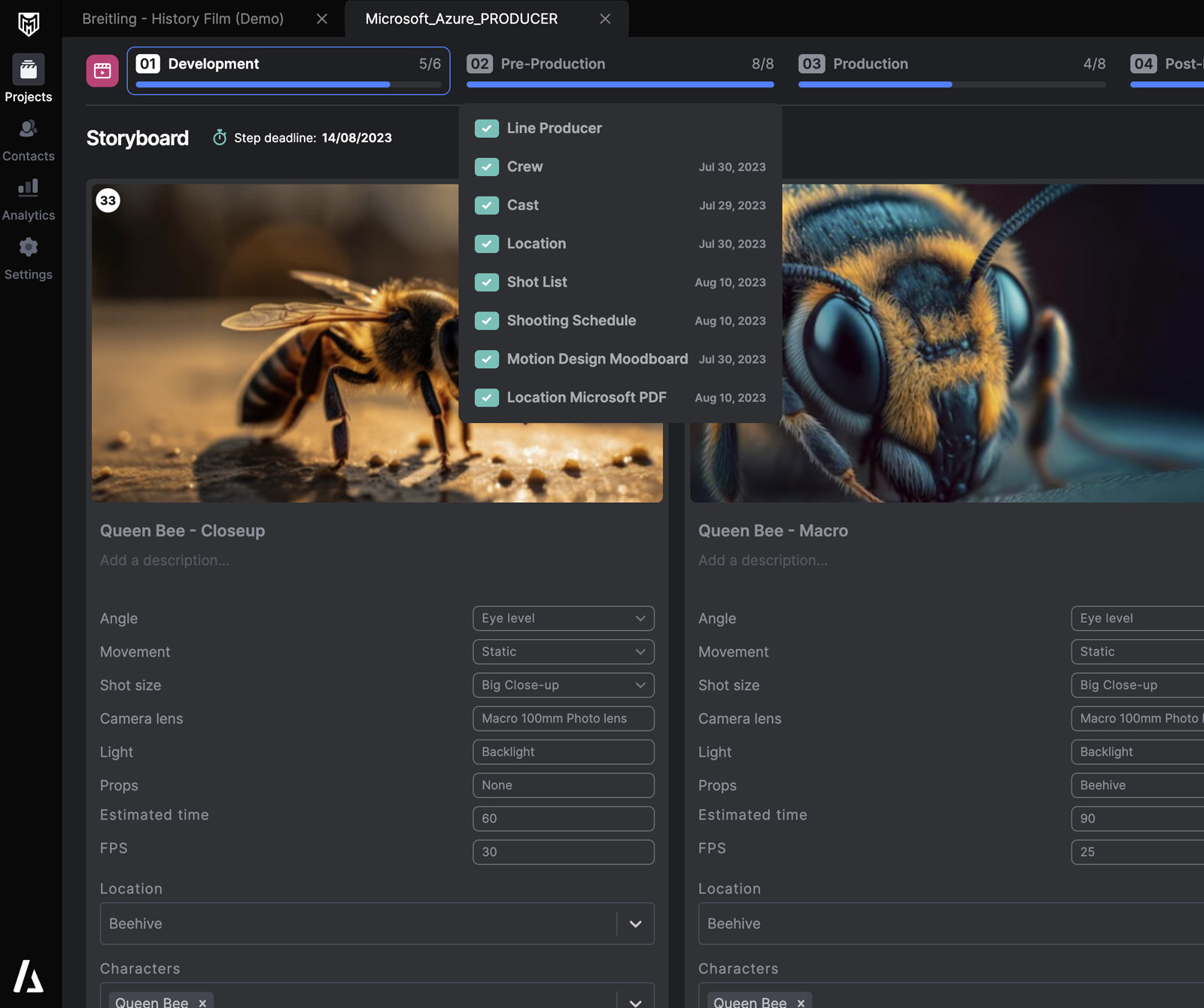Open the Motion Design Moodboard step
This screenshot has width=1204, height=1008.
(x=597, y=359)
